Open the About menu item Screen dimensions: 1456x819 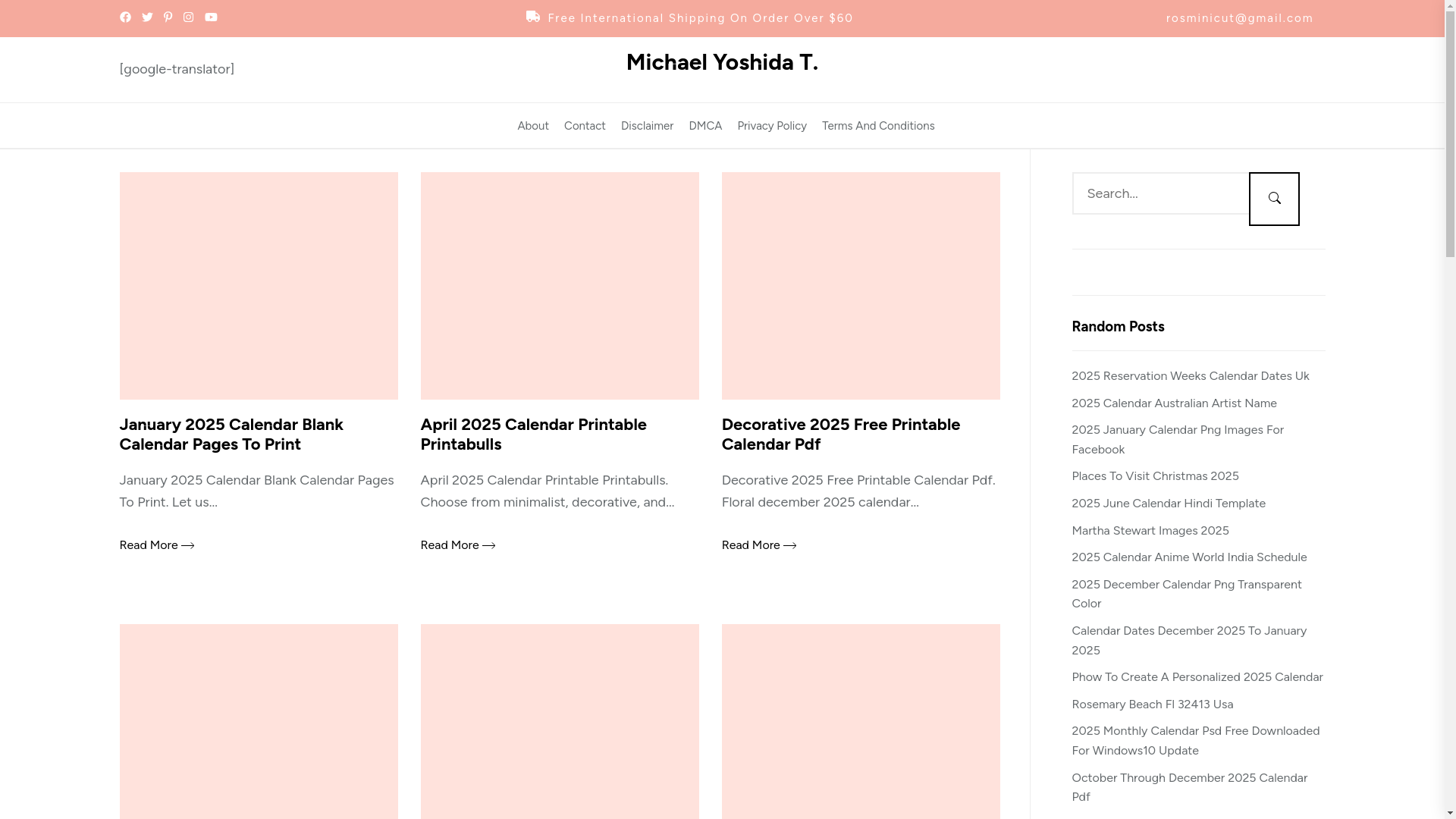533,126
